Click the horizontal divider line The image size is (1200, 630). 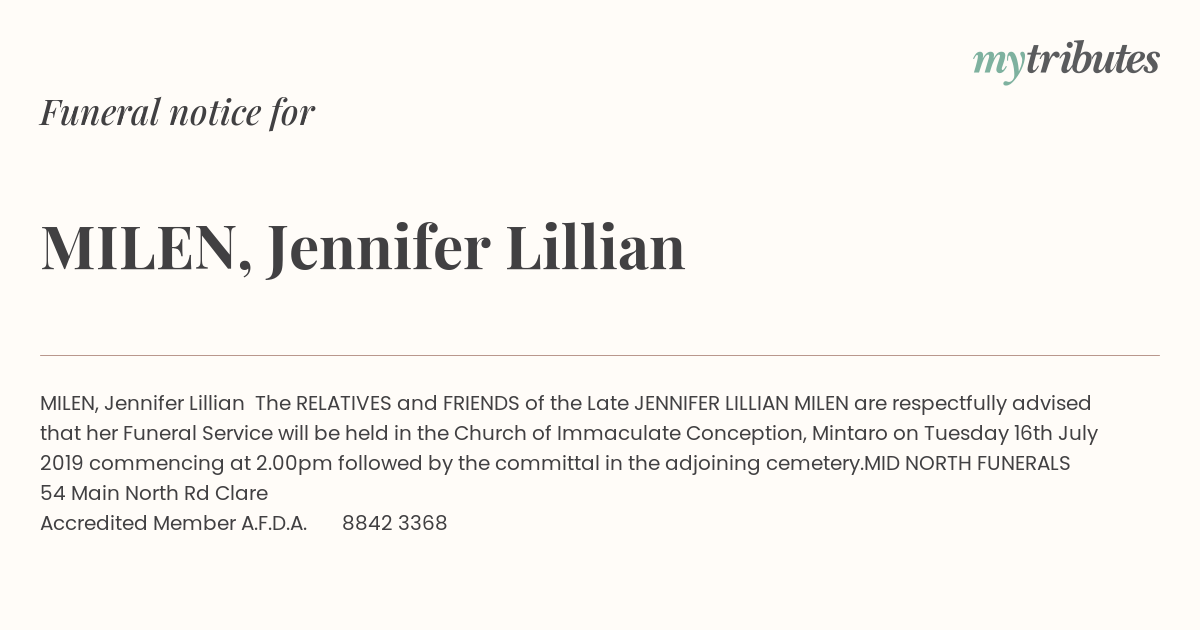click(x=600, y=355)
